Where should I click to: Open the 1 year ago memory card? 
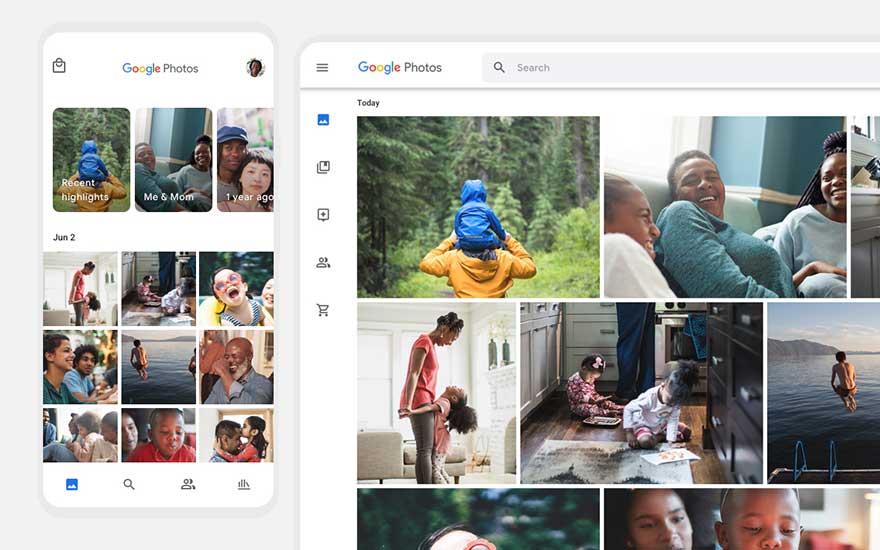click(x=245, y=160)
